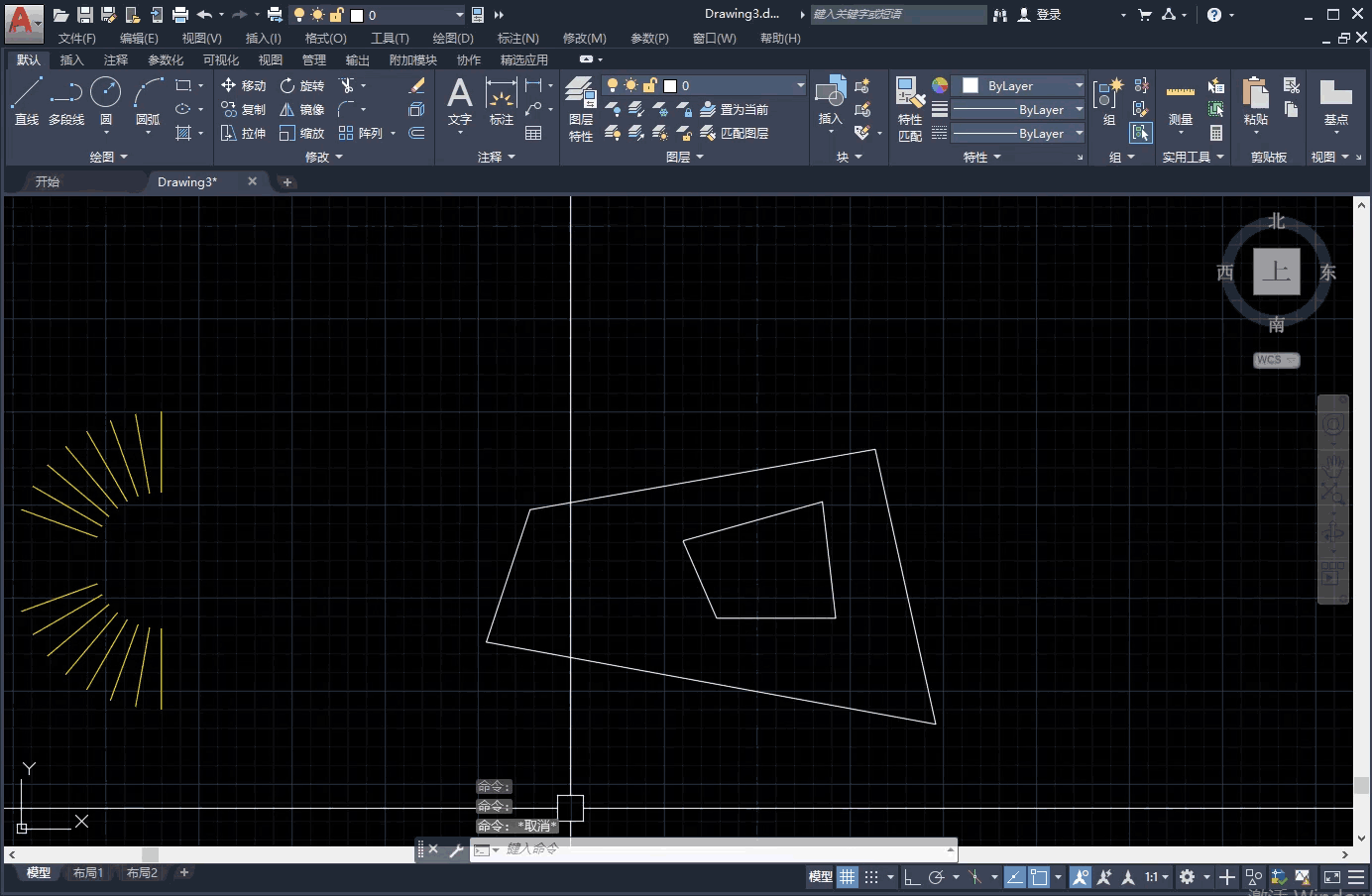The image size is (1372, 896).
Task: Open the layer dropdown list in the ribbon
Action: (801, 85)
